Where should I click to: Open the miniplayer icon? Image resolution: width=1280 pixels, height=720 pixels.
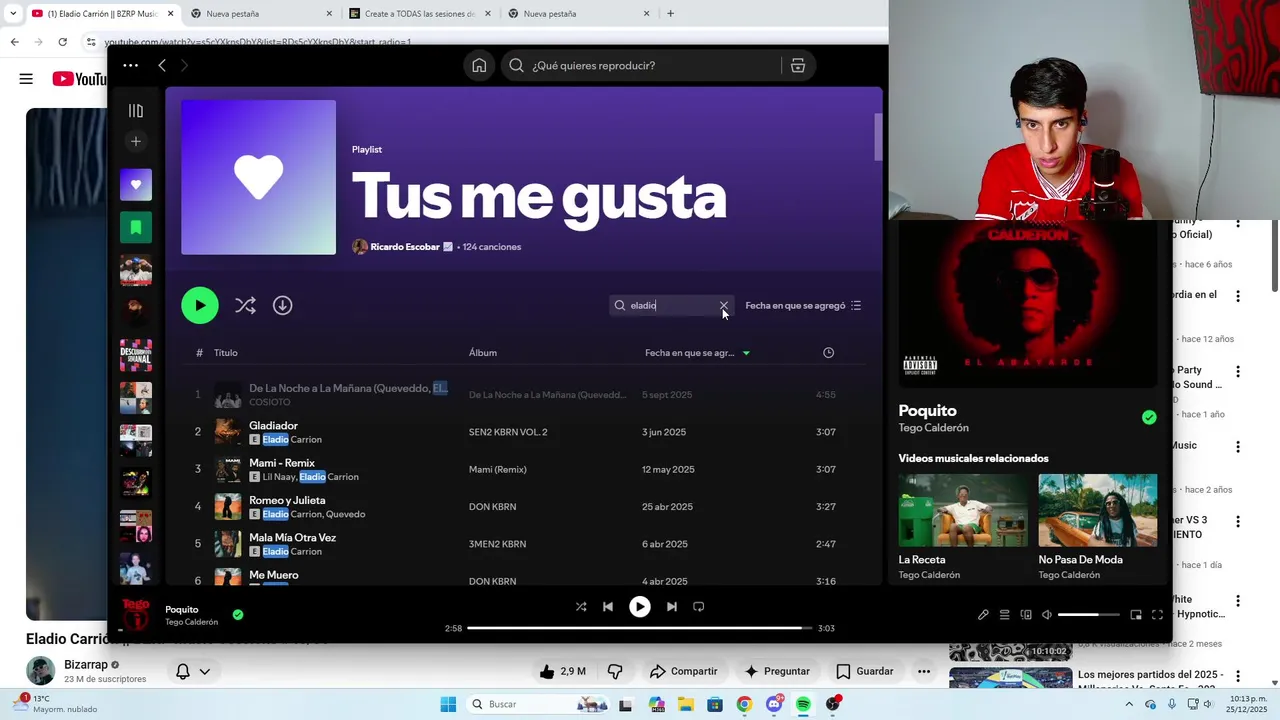pyautogui.click(x=1136, y=615)
